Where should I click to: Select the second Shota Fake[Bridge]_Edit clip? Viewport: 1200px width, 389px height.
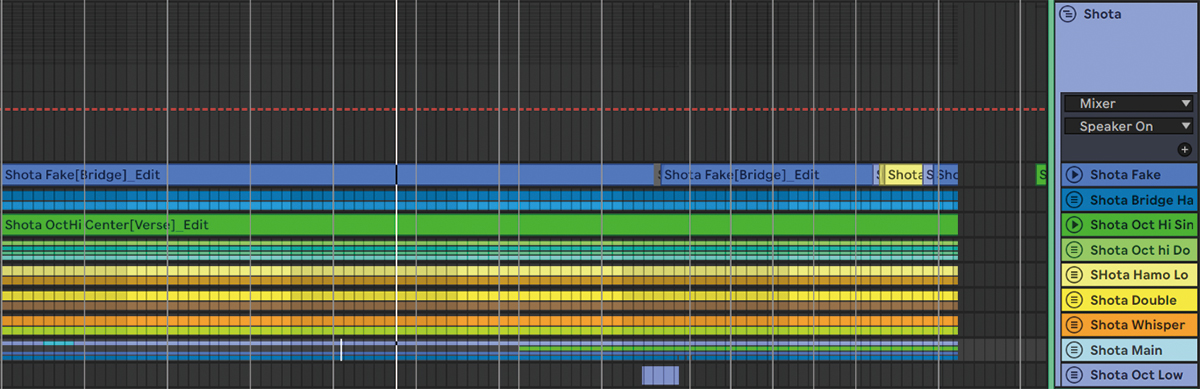[768, 175]
